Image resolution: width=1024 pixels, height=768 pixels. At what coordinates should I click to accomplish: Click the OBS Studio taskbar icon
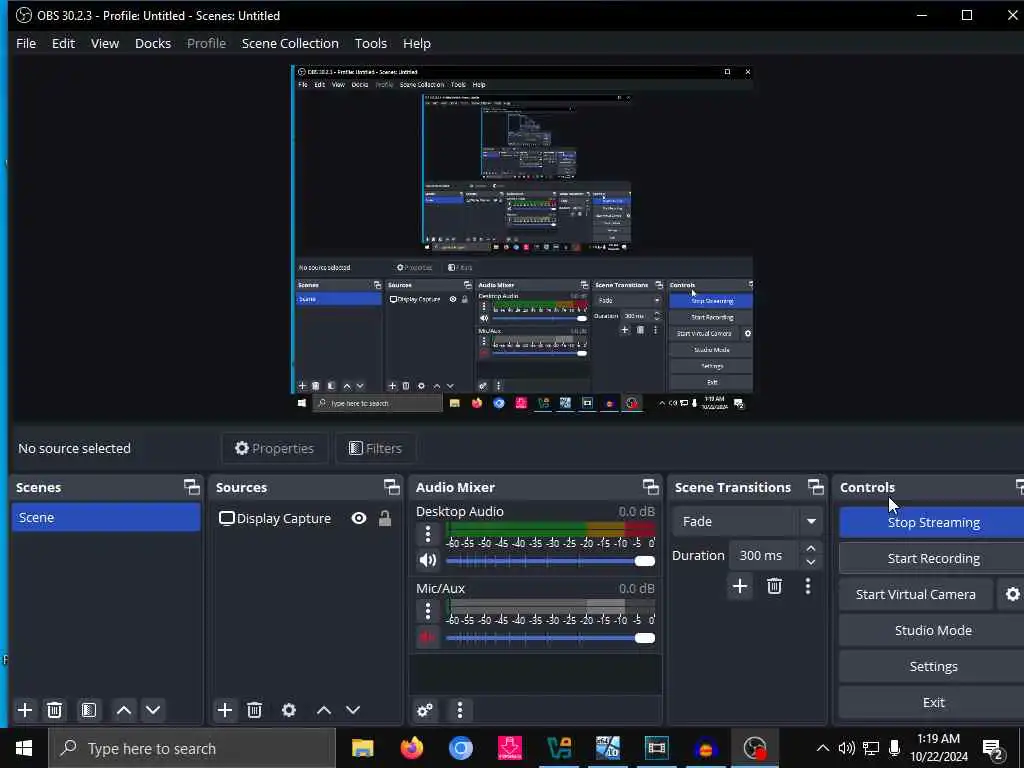[755, 748]
